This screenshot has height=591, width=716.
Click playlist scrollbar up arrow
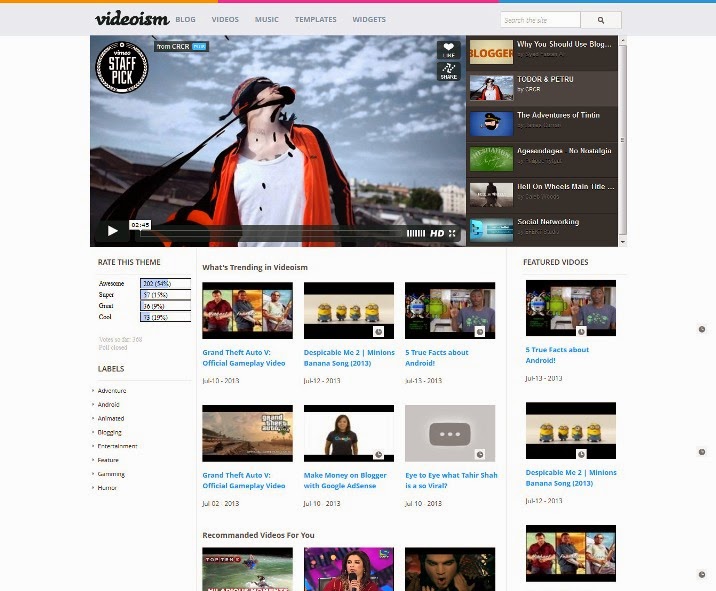623,40
